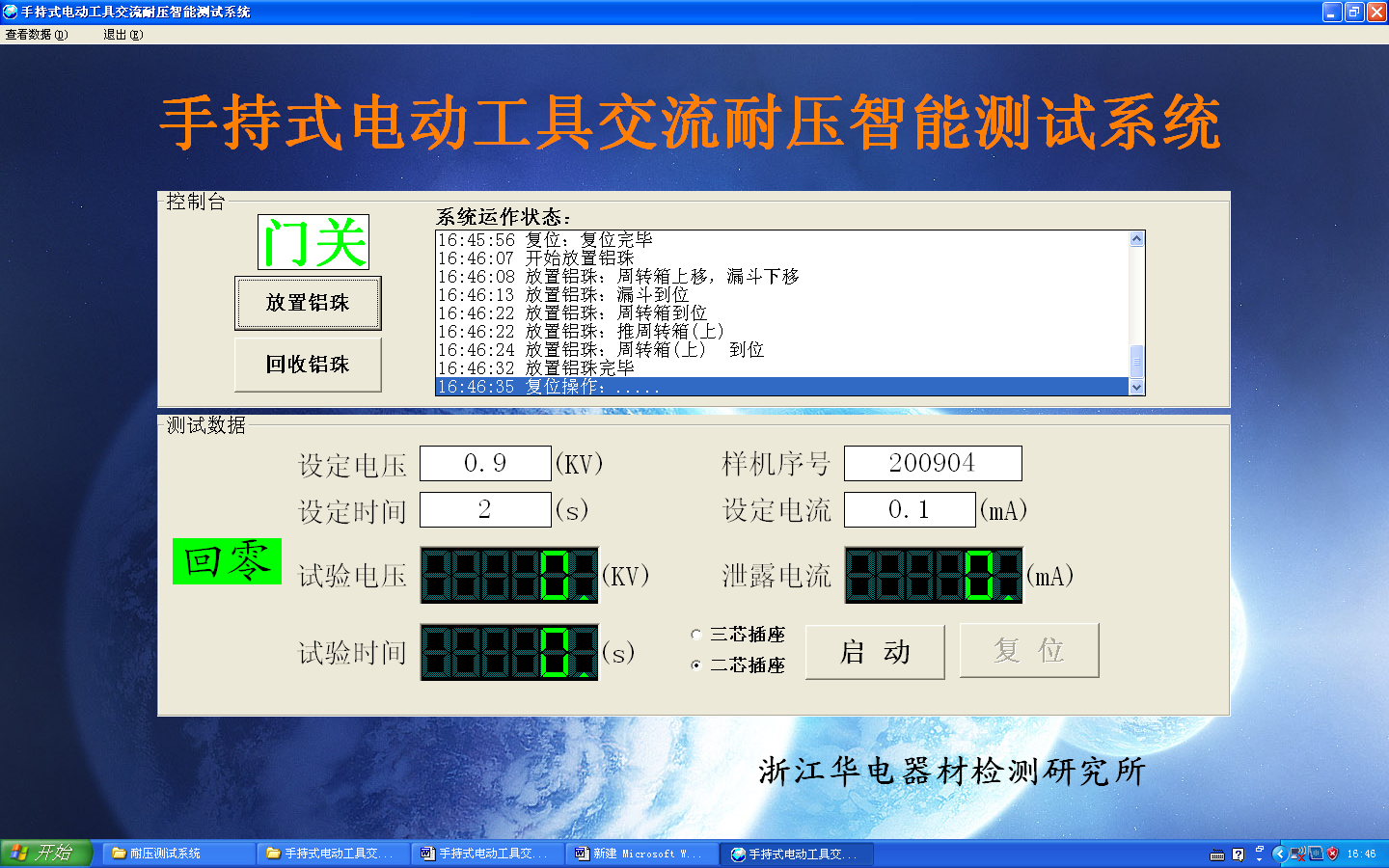1389x868 pixels.
Task: Open the 退出 menu
Action: [123, 34]
